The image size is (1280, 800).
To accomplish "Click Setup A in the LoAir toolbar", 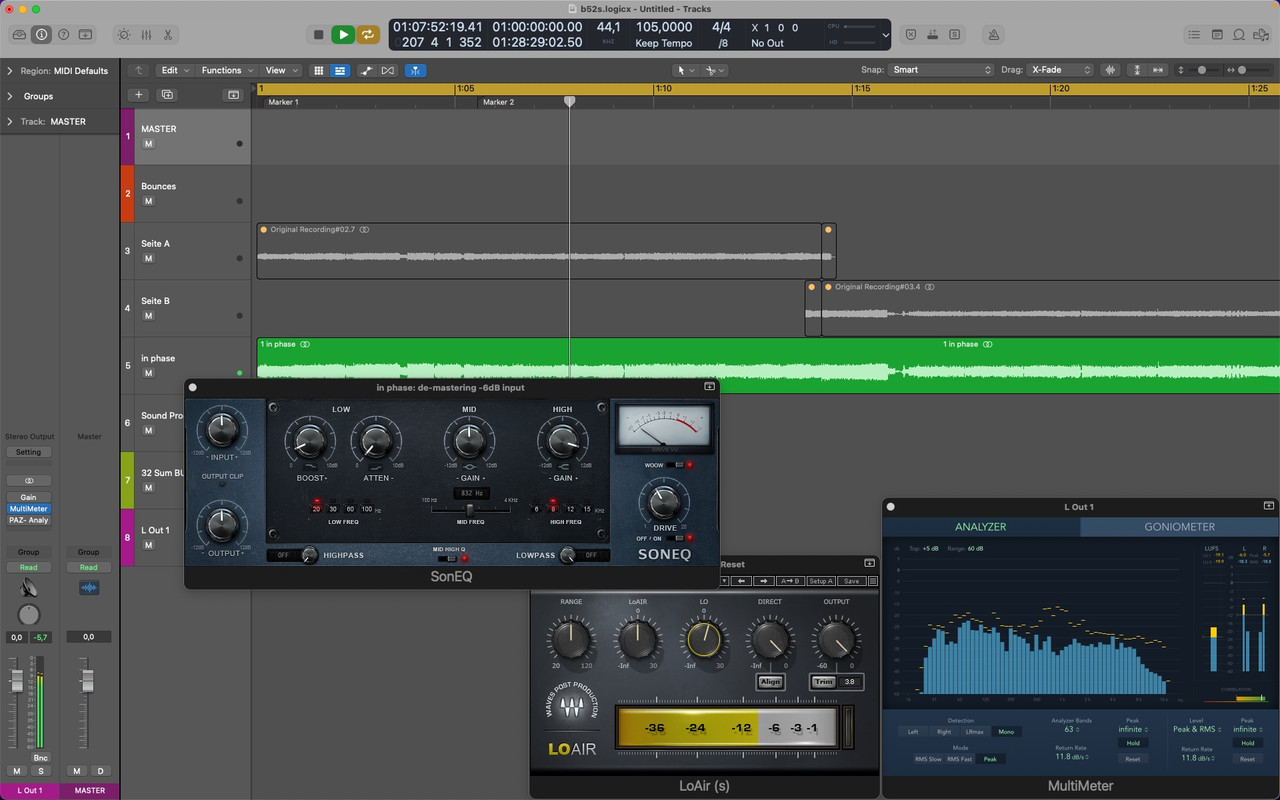I will tap(821, 581).
